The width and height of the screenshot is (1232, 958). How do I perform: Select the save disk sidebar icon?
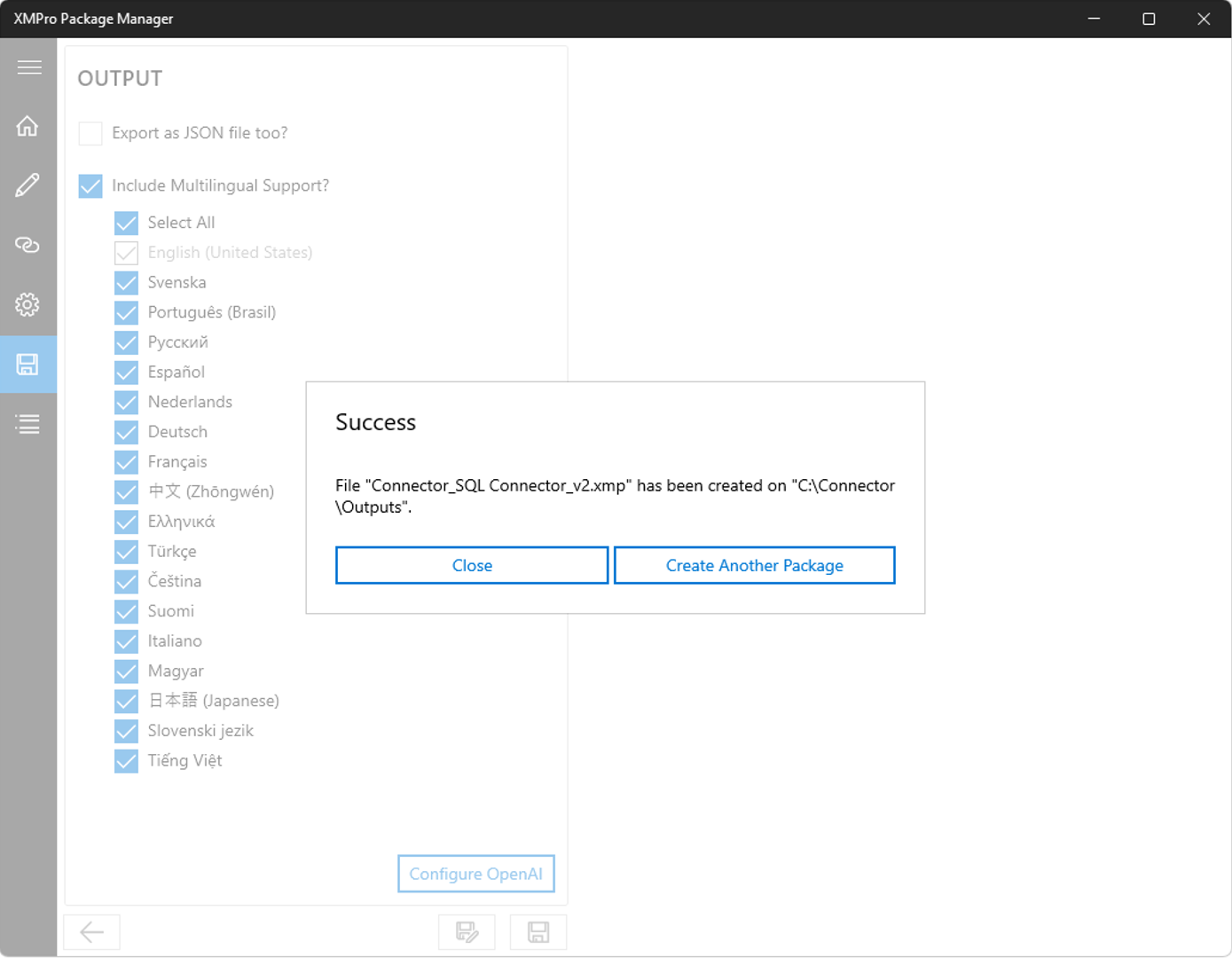point(27,365)
